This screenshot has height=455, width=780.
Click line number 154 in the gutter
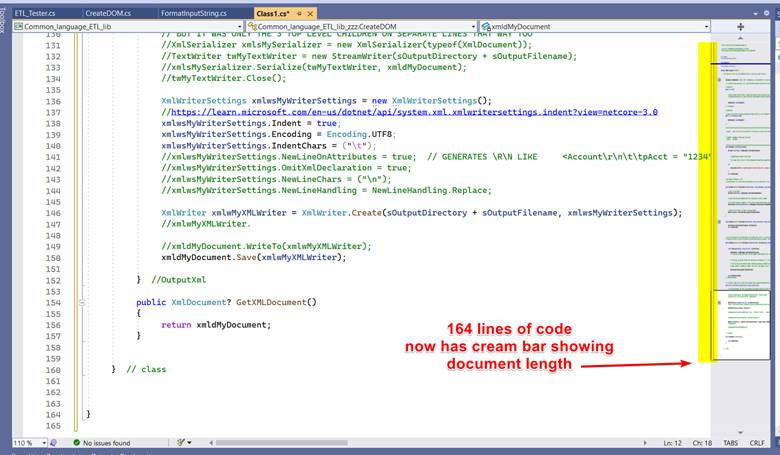tap(53, 303)
